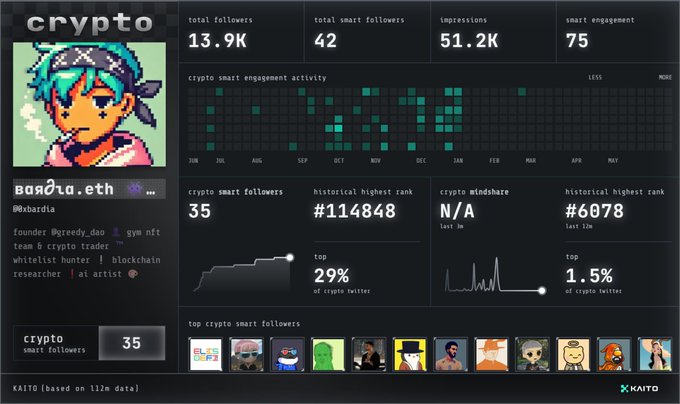Click the OCT label on activity heatmap
Image resolution: width=680 pixels, height=404 pixels.
point(339,161)
